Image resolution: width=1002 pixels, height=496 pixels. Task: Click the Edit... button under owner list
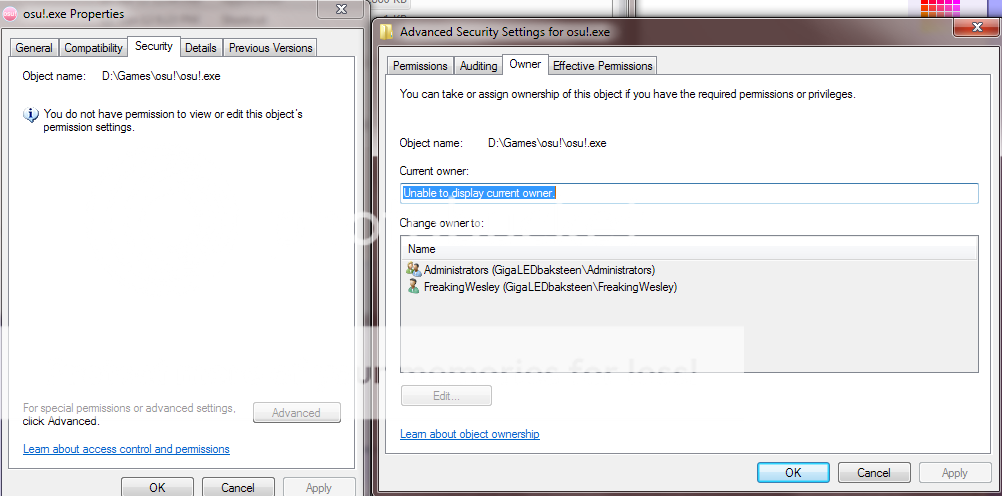pos(446,396)
